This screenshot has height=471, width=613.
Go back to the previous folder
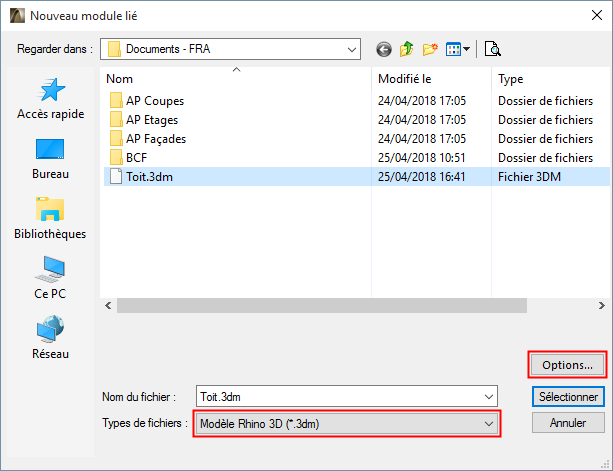(x=384, y=50)
